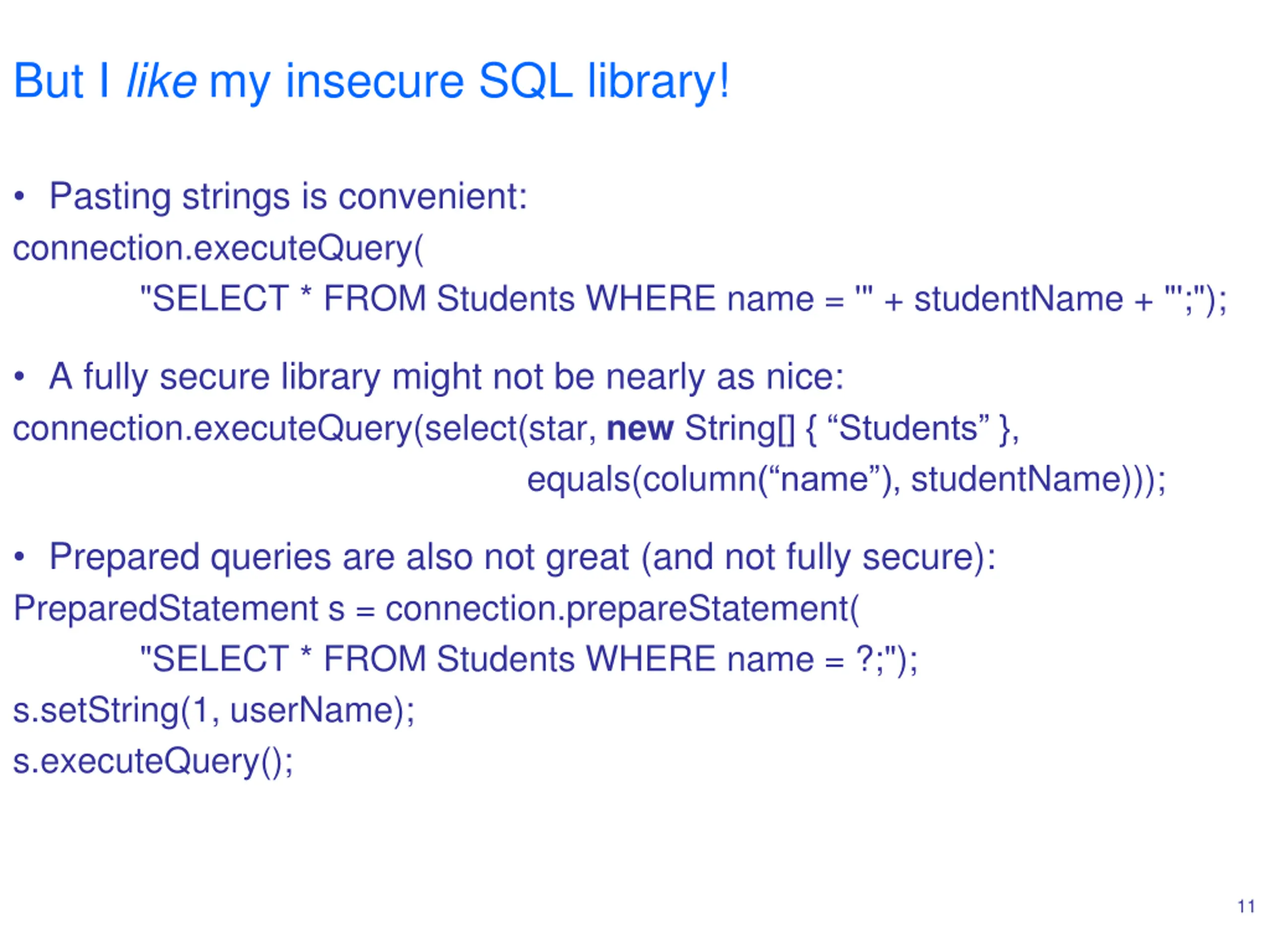This screenshot has height=952, width=1270.
Task: Click the concatenated SELECT query with studentName
Action: click(x=683, y=299)
